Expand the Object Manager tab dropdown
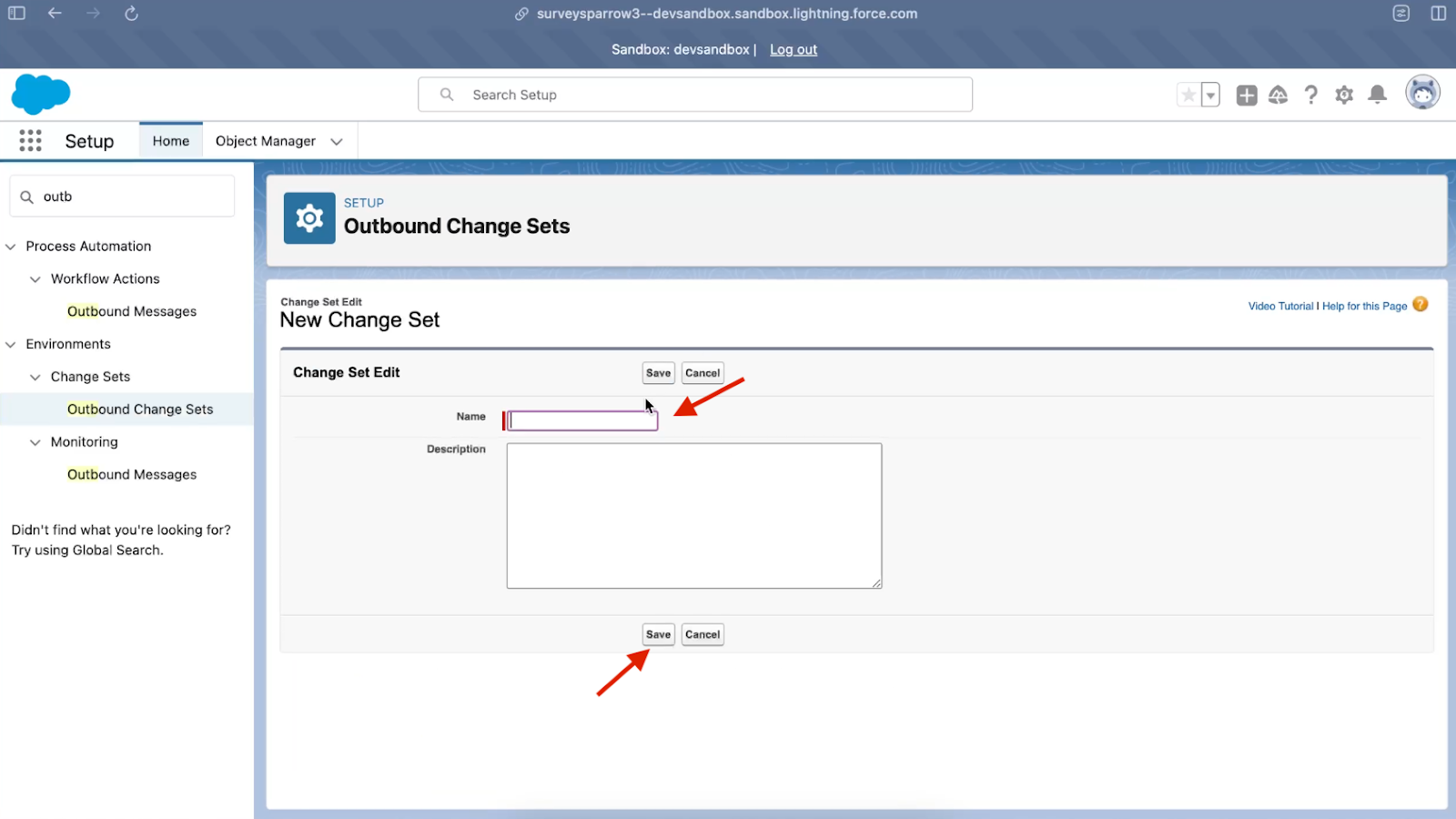The height and width of the screenshot is (819, 1456). click(x=337, y=141)
